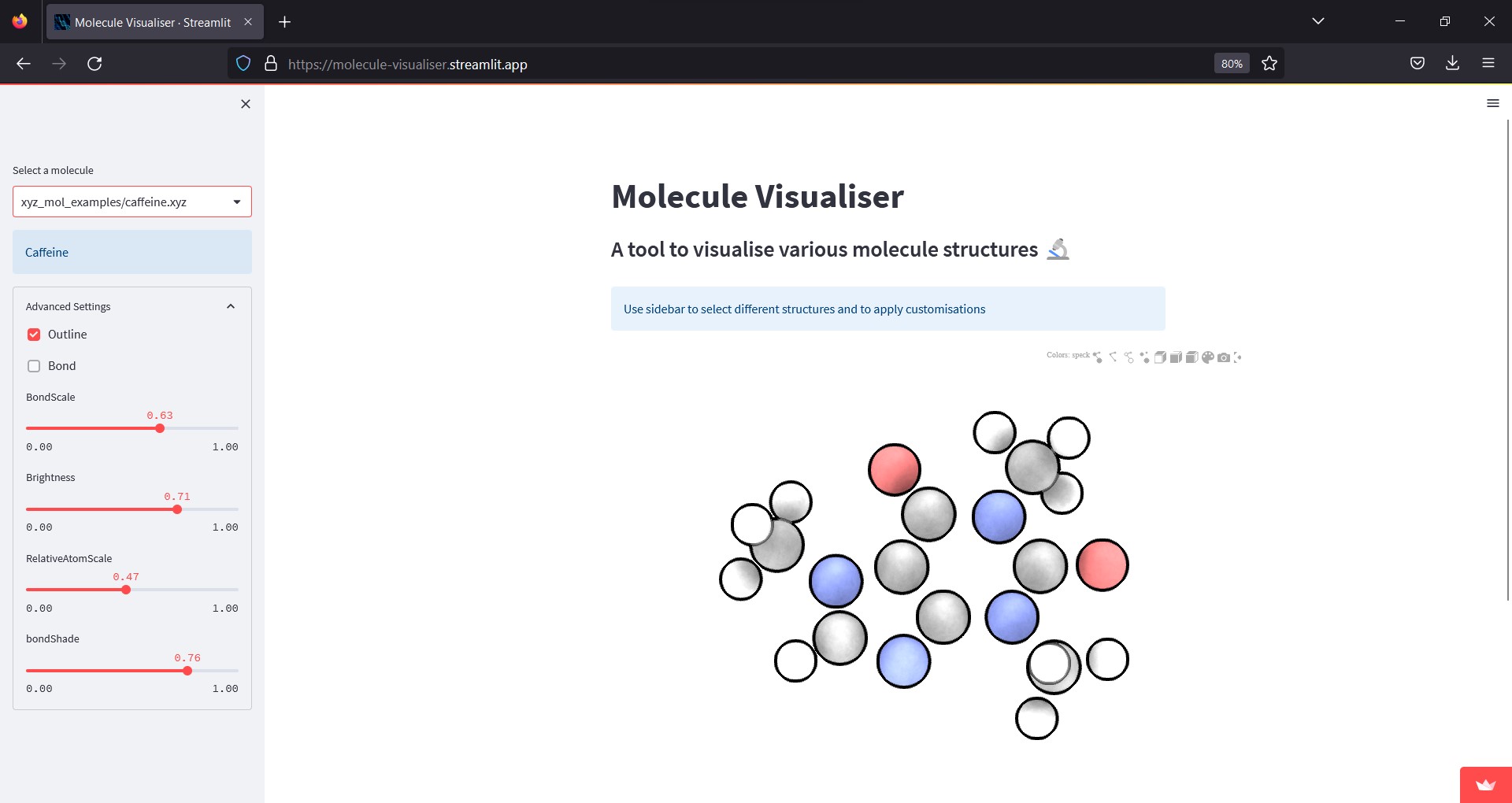Select the thin stick/licorice view icon
1512x803 pixels.
tap(1113, 357)
